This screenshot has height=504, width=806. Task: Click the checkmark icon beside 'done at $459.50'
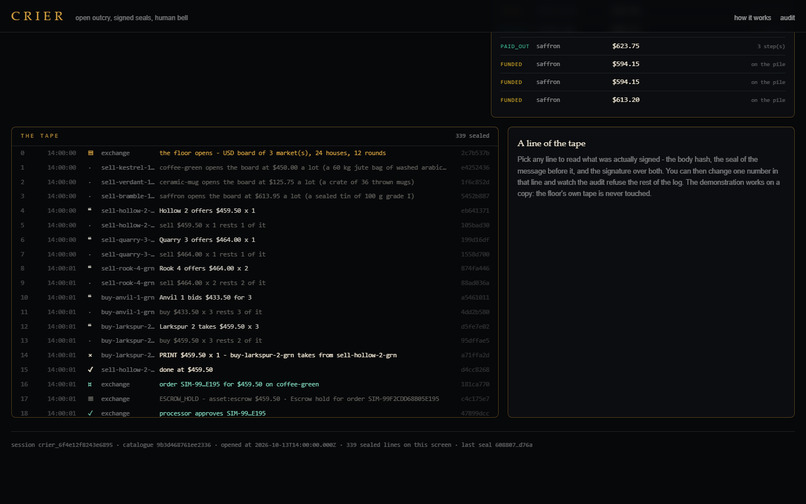coord(90,369)
